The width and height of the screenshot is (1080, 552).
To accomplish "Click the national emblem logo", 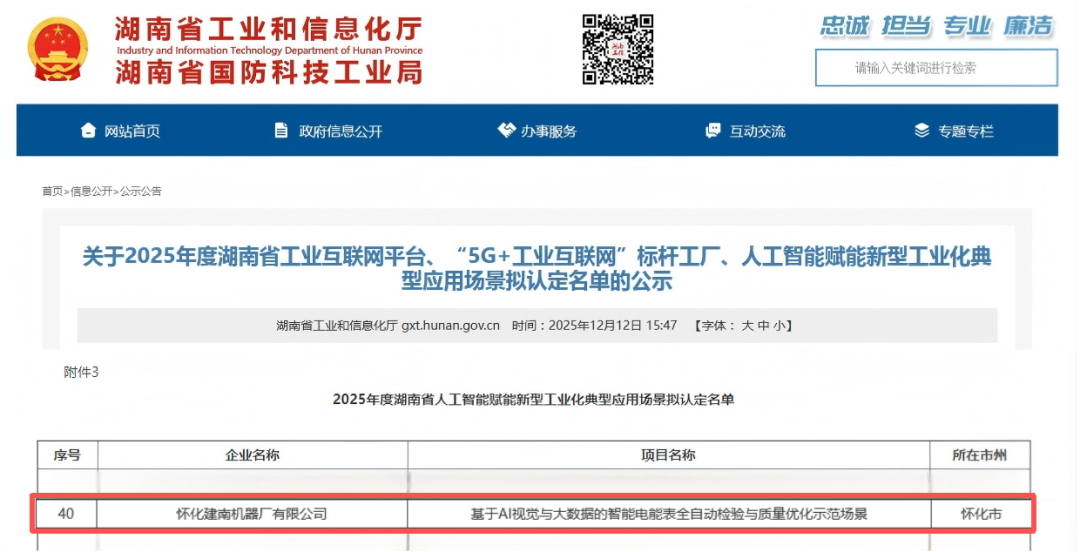I will (58, 50).
